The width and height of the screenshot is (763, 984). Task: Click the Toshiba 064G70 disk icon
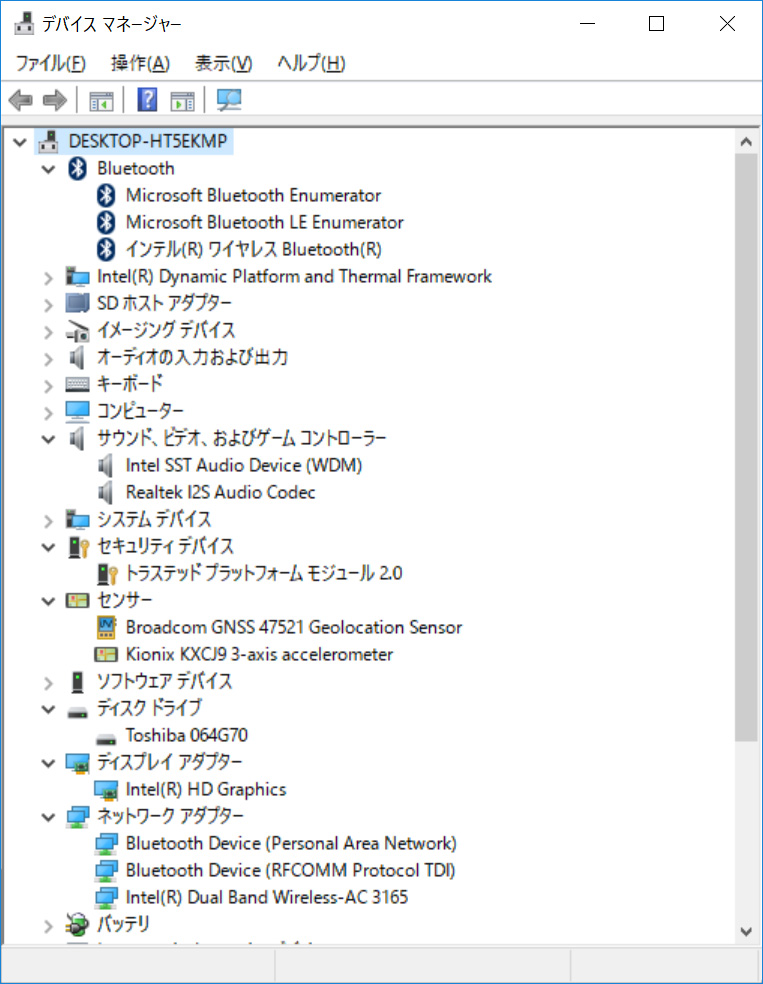pos(105,739)
